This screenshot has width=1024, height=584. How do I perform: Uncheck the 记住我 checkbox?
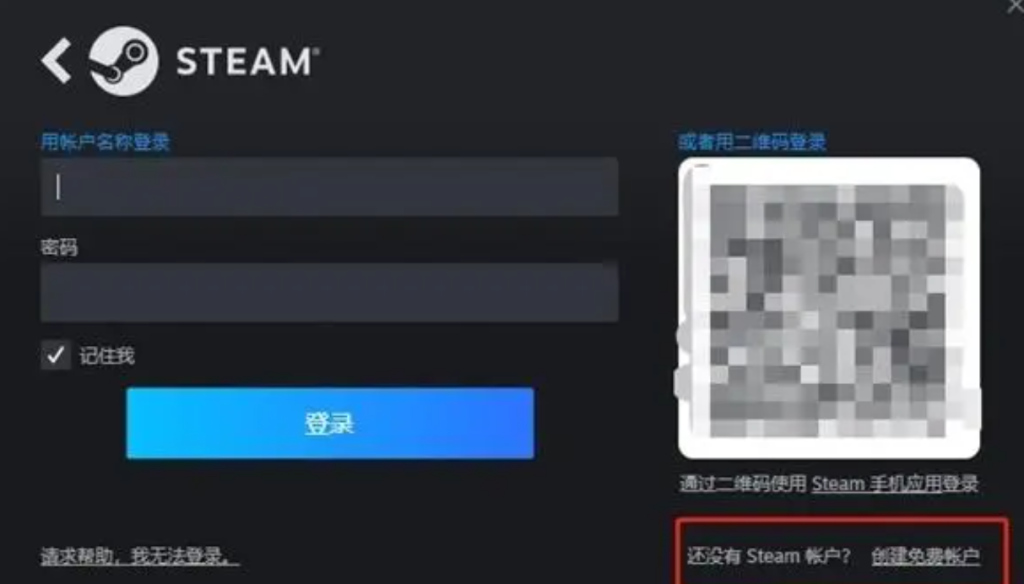coord(56,355)
